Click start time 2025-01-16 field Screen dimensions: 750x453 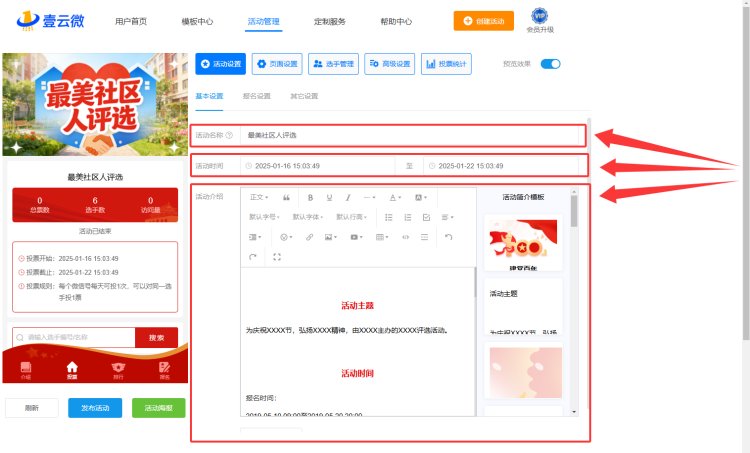[x=318, y=166]
